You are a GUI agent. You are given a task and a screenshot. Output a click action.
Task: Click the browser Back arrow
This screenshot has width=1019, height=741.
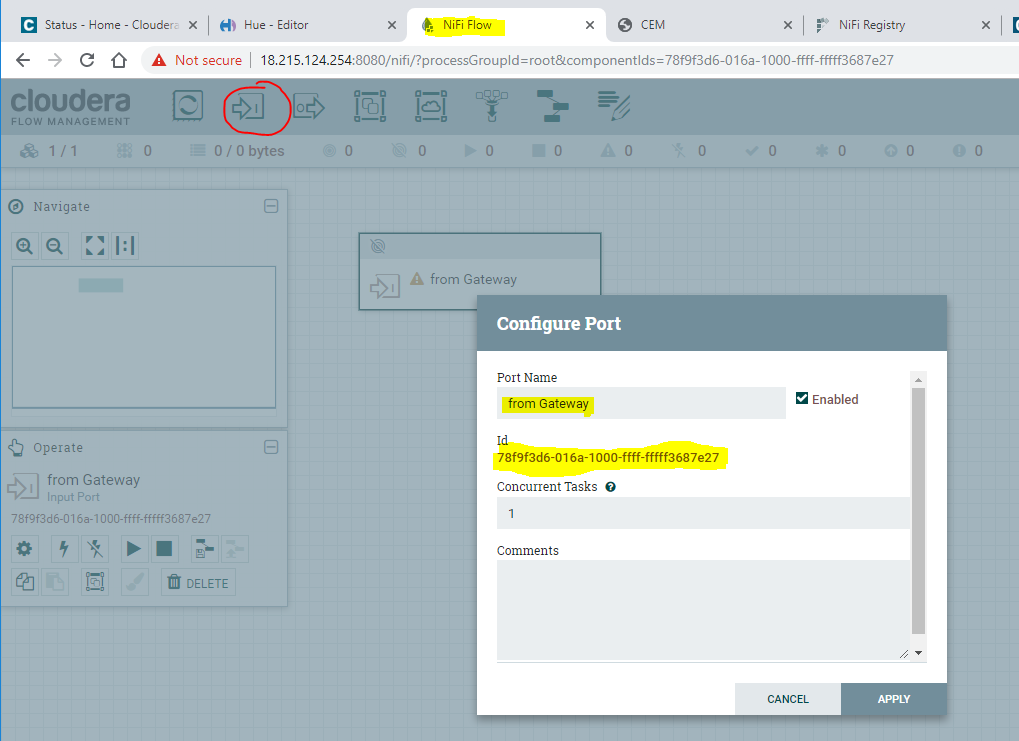(23, 60)
